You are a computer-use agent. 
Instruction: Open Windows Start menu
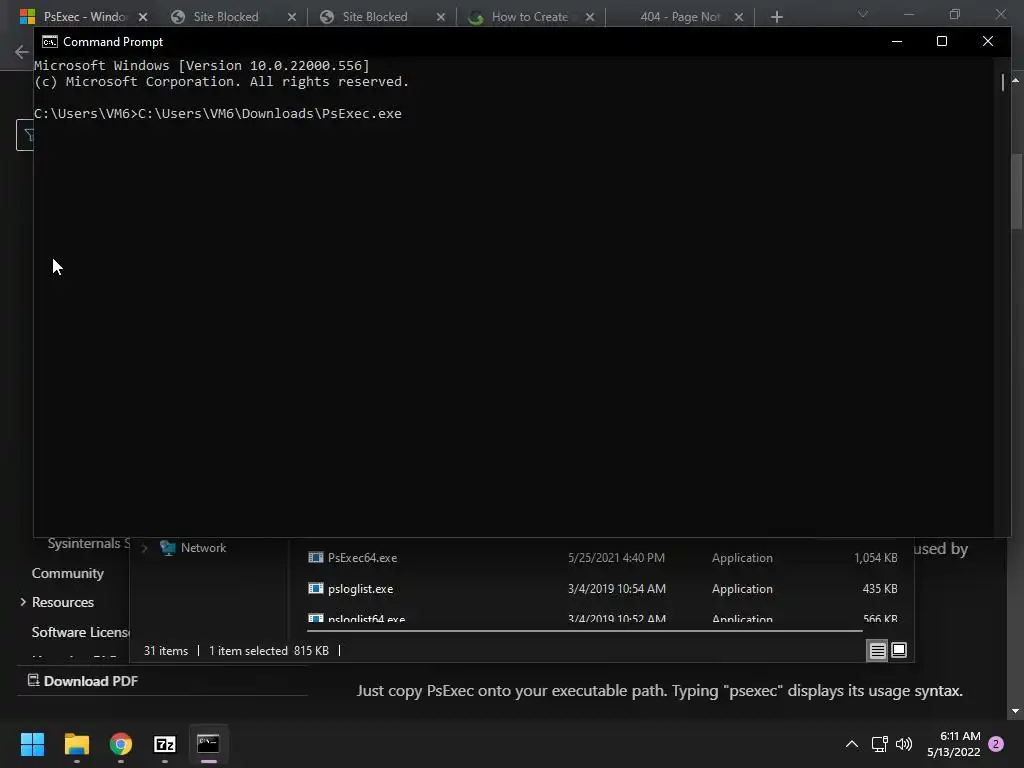pyautogui.click(x=32, y=744)
